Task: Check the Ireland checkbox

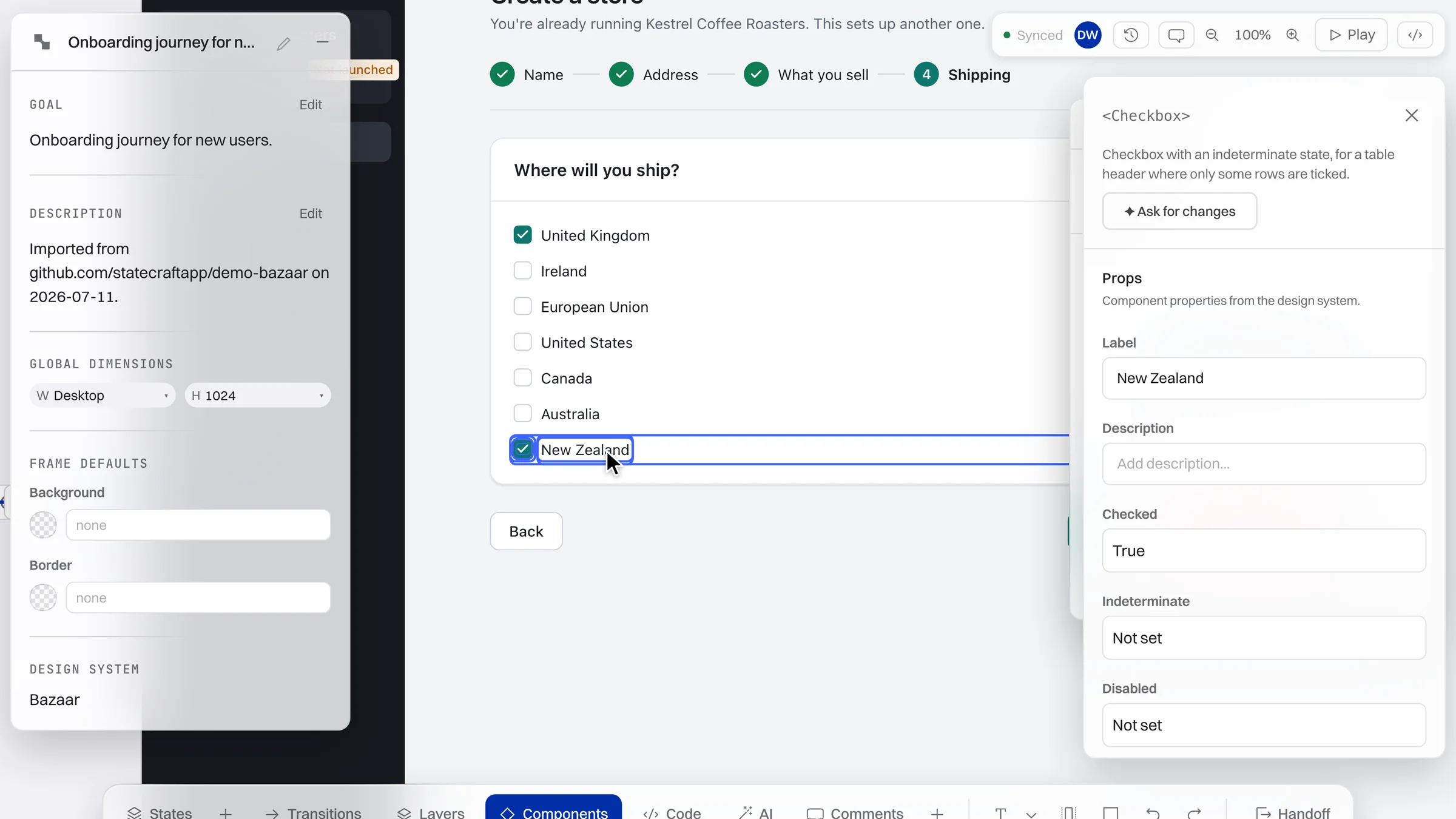Action: [x=522, y=271]
